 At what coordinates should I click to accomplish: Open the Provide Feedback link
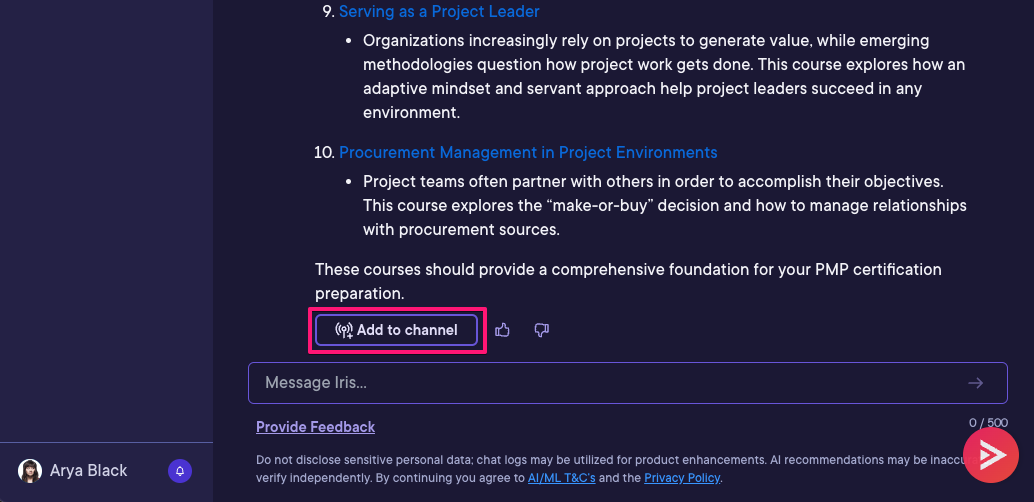[x=315, y=427]
